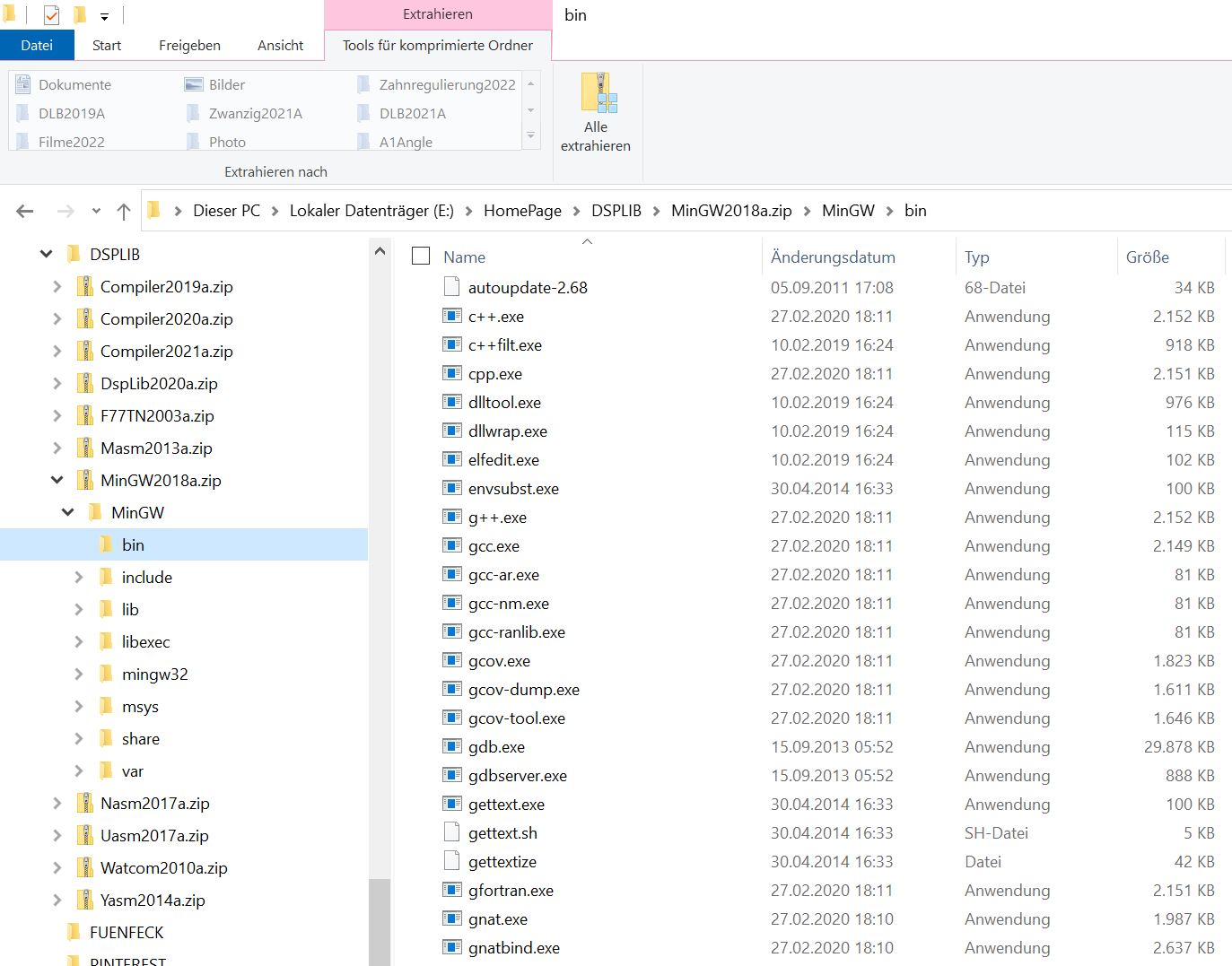The image size is (1232, 966).
Task: Click the gnat.exe application icon
Action: click(452, 918)
